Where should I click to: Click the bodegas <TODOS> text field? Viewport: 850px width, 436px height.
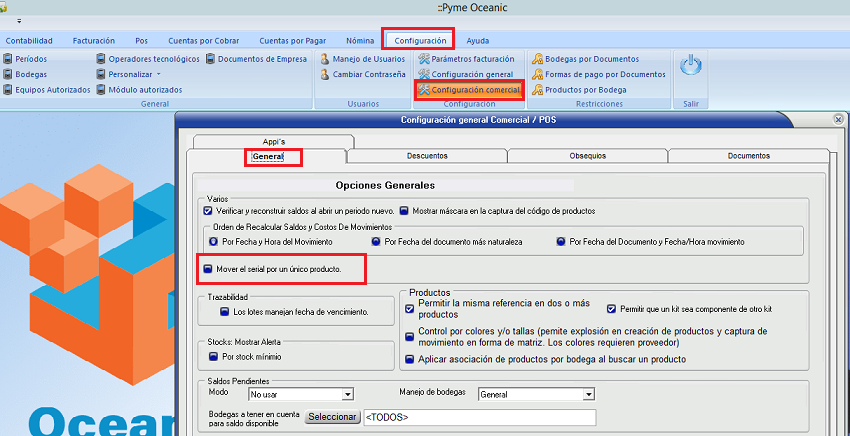coord(478,417)
